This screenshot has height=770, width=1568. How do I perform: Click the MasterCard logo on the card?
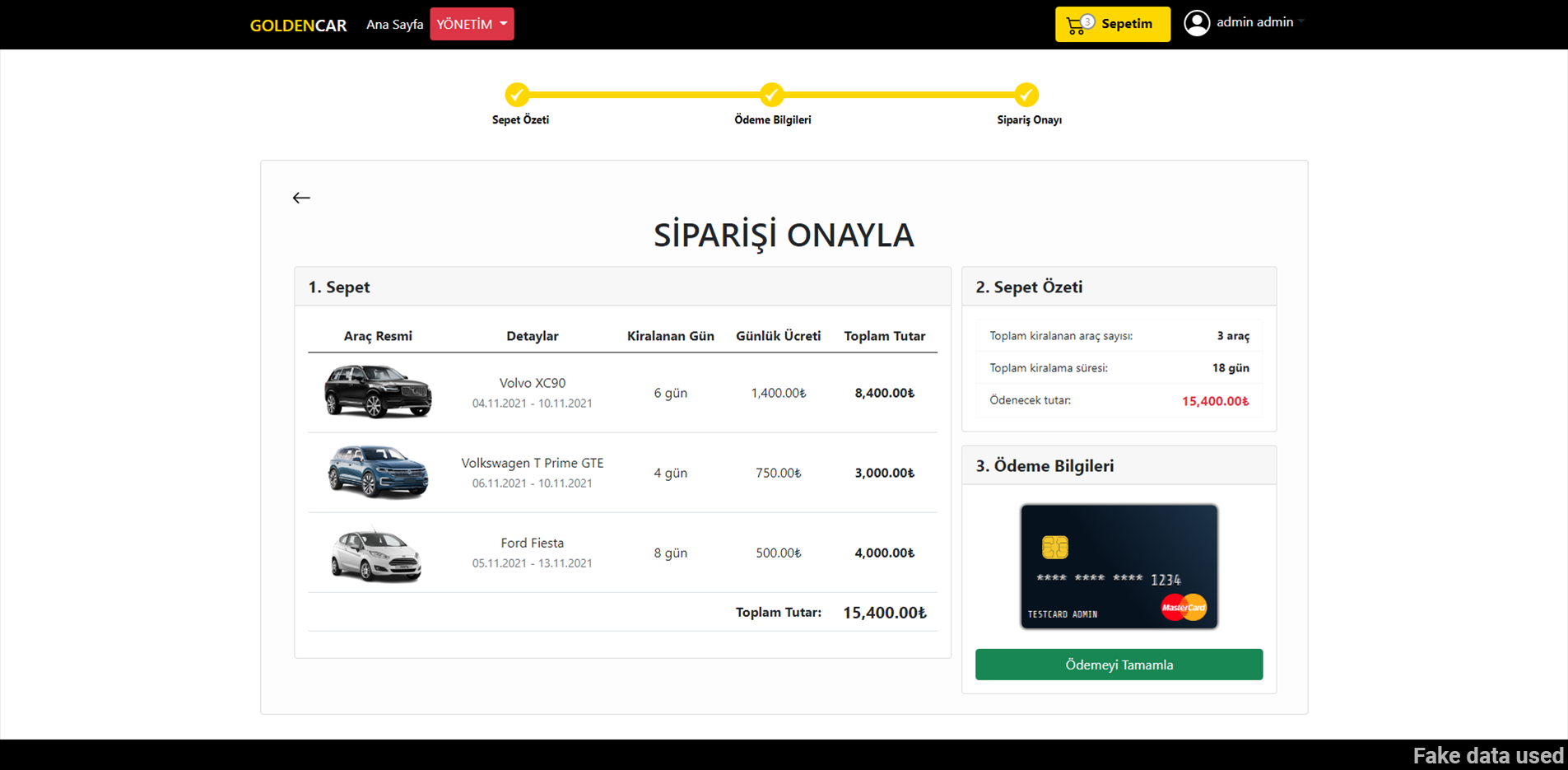[1184, 608]
